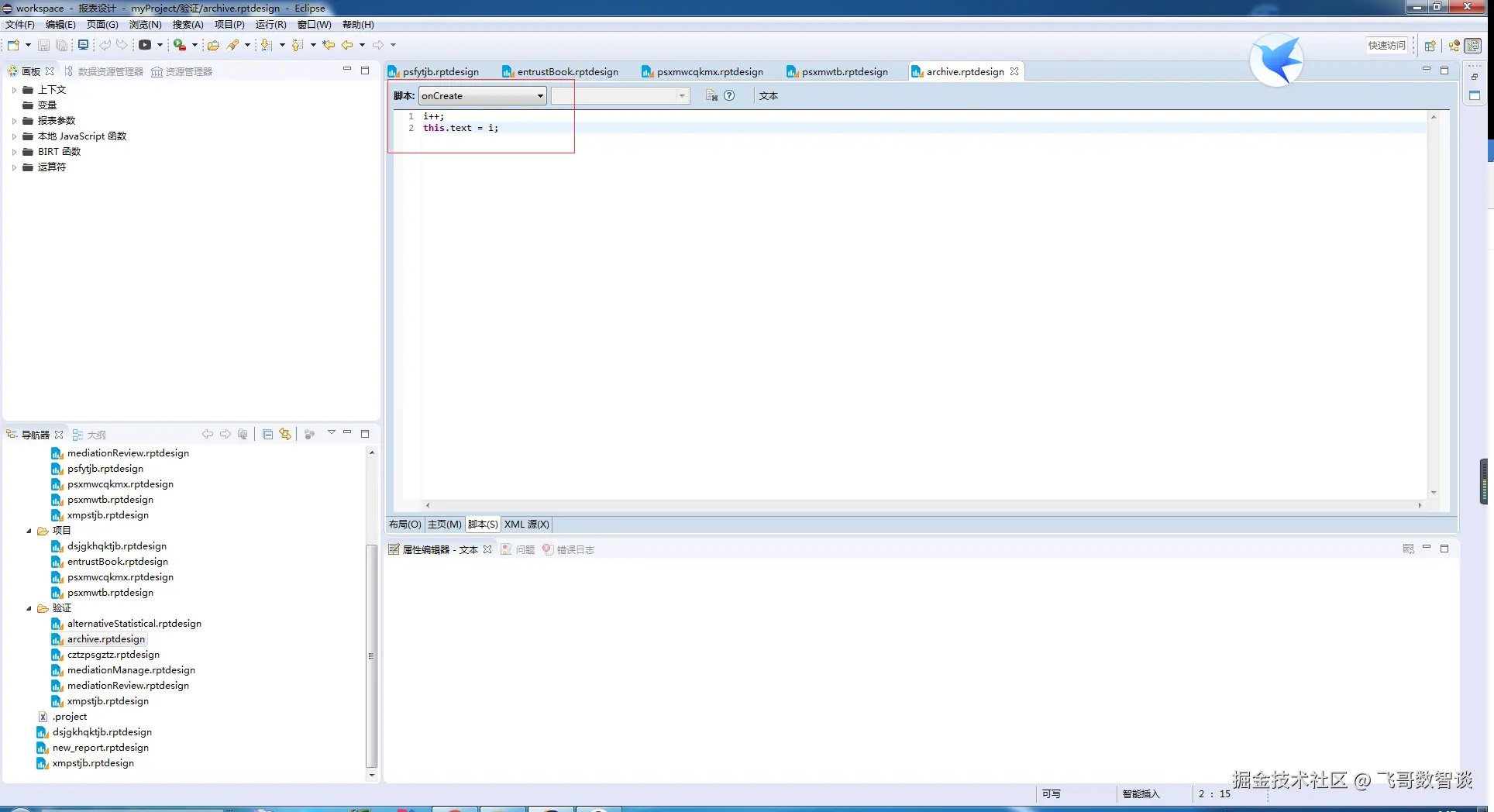Click the Reset script icon beside help
Viewport: 1494px width, 812px height.
click(711, 95)
